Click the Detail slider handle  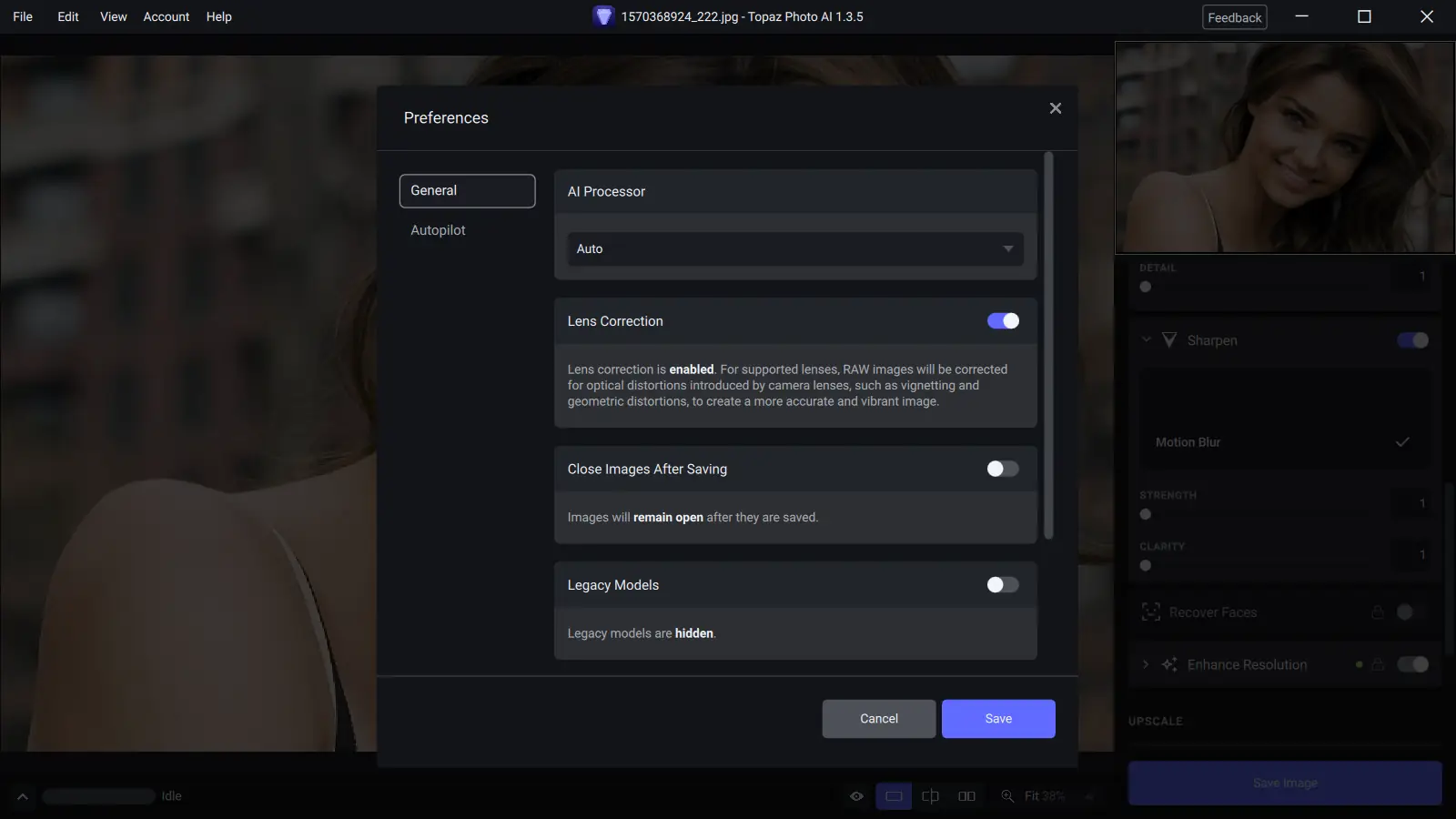[x=1146, y=287]
